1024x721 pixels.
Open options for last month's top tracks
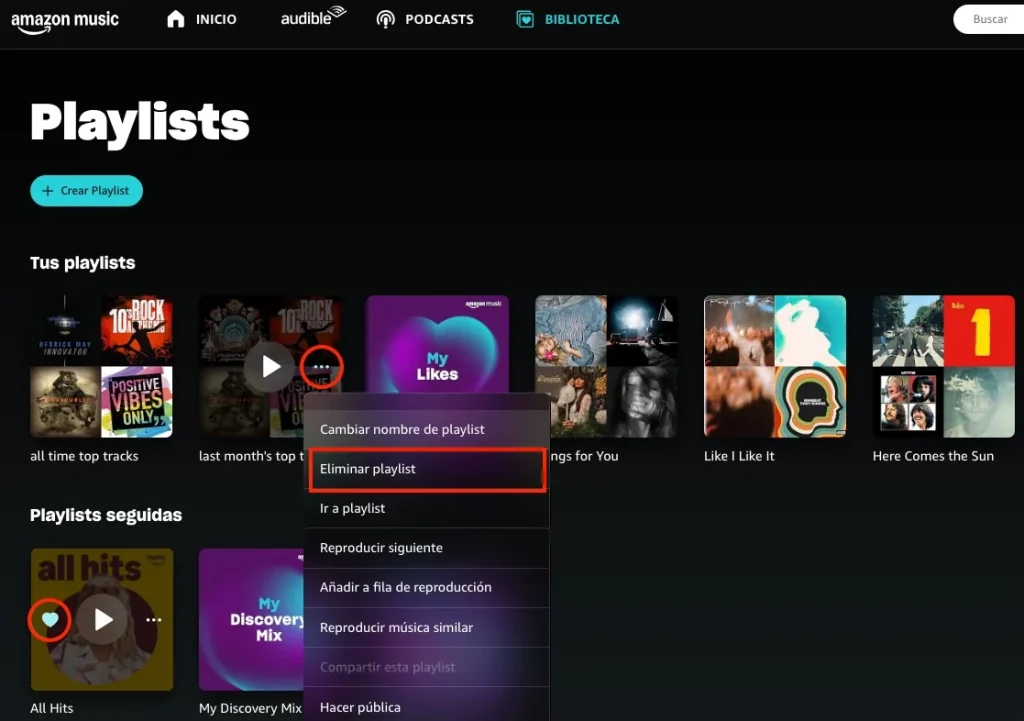point(321,366)
